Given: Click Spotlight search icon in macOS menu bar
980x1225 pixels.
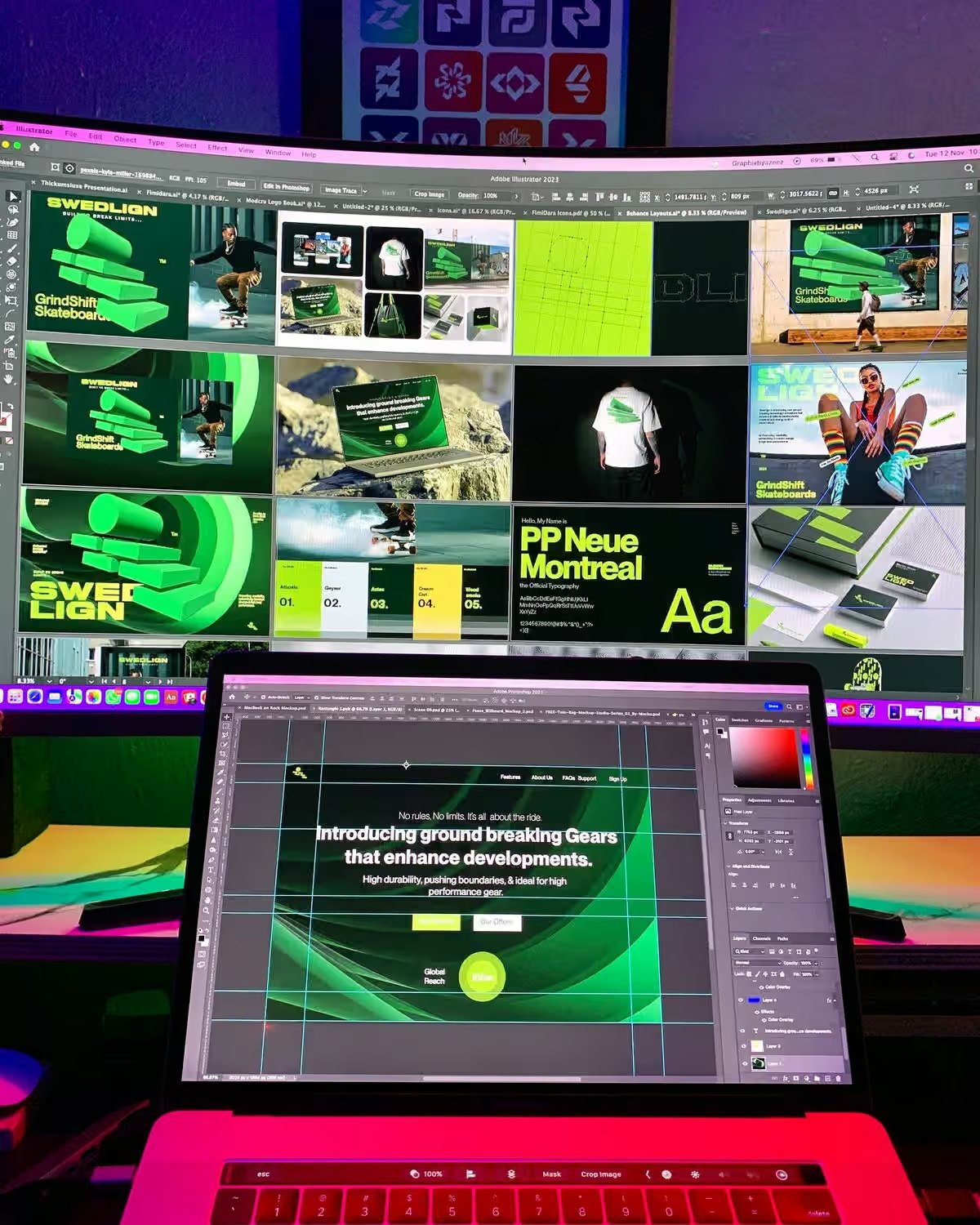Looking at the screenshot, I should (875, 157).
